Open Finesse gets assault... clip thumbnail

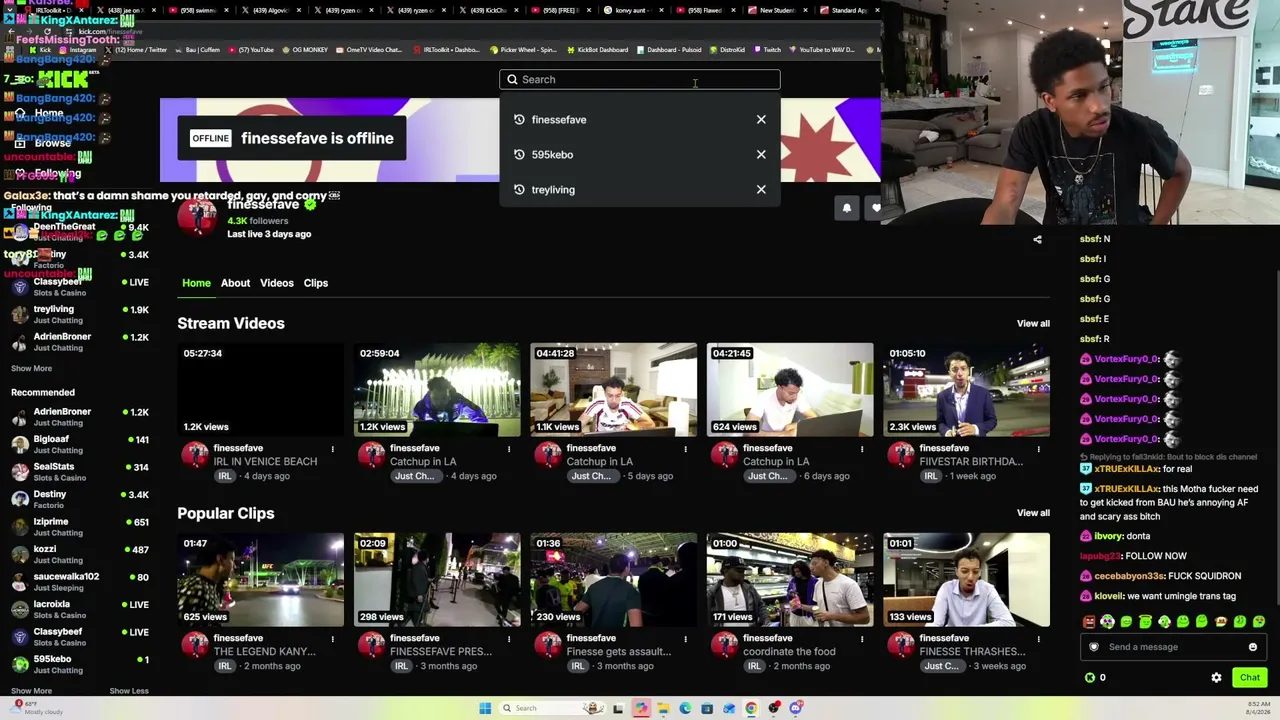[x=613, y=580]
